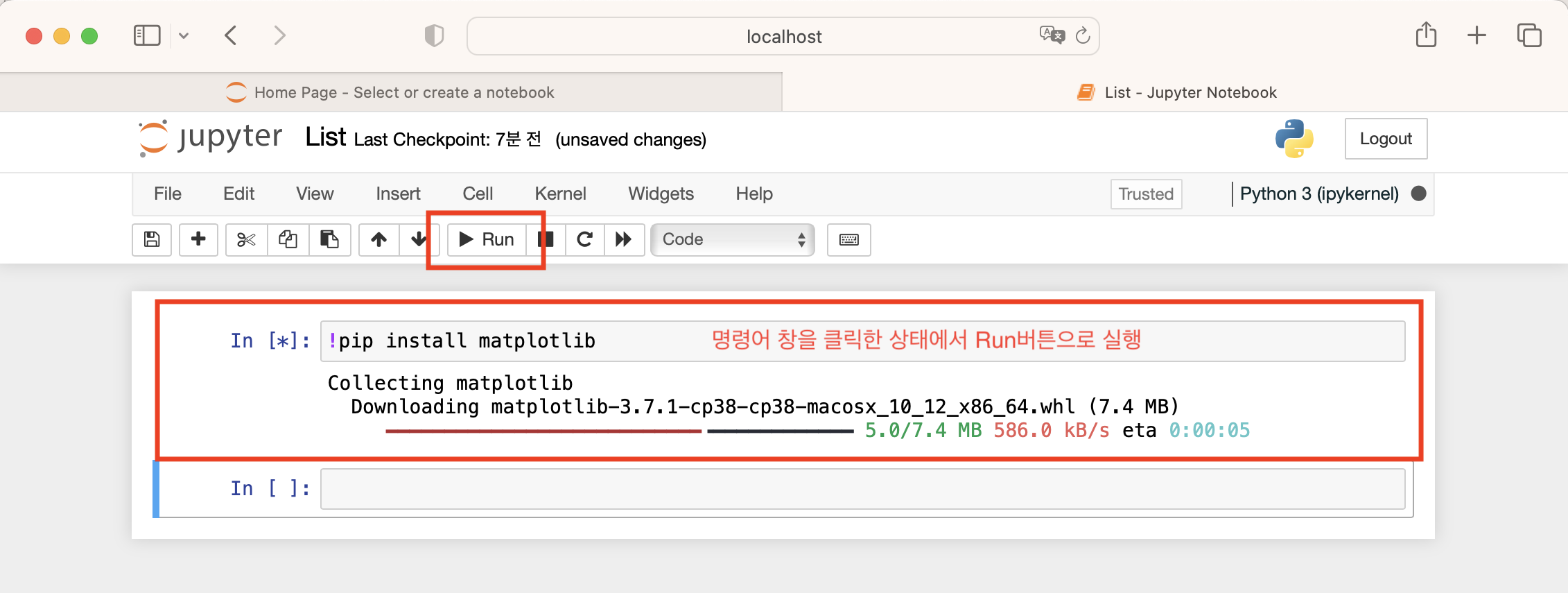The height and width of the screenshot is (593, 1568).
Task: Click the Safari reload page icon
Action: click(1083, 35)
